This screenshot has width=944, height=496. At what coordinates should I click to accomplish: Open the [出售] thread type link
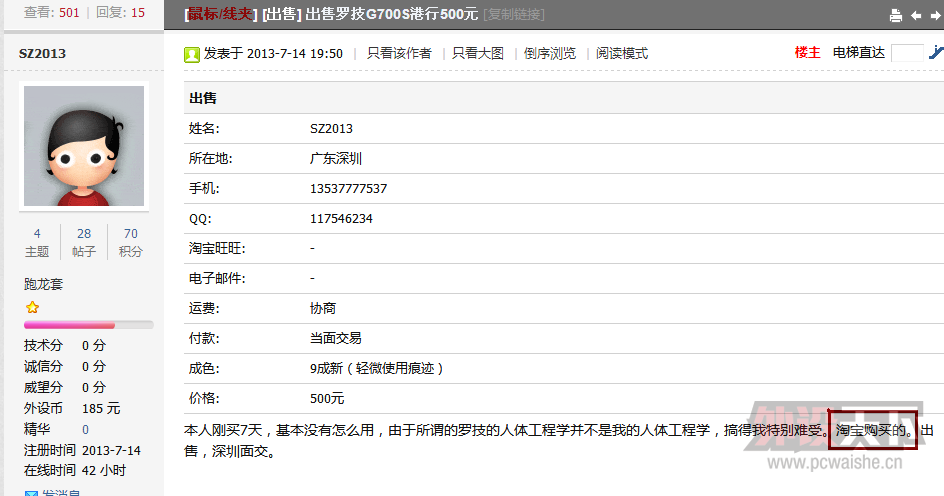pyautogui.click(x=281, y=14)
